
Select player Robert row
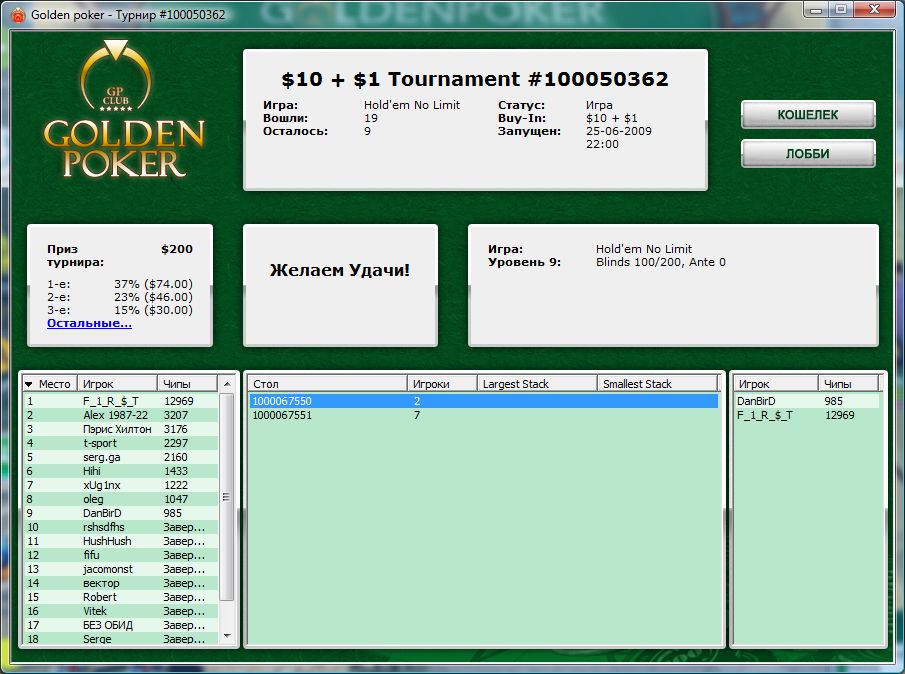pos(121,597)
